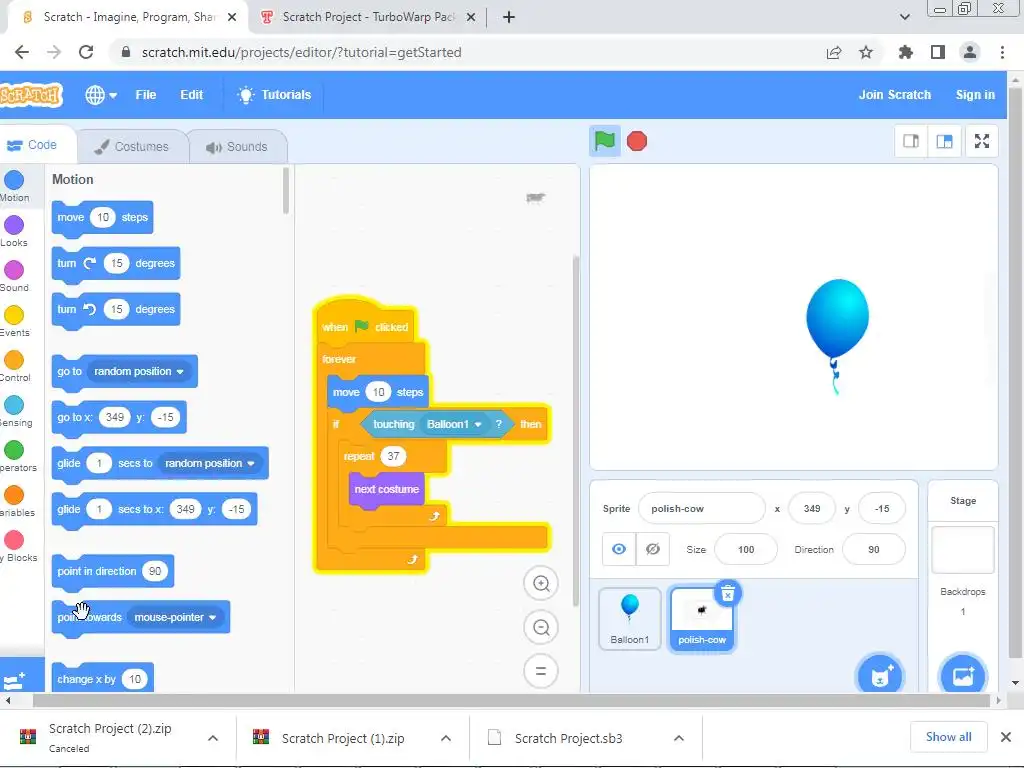The height and width of the screenshot is (768, 1024).
Task: Open a new browser tab
Action: pyautogui.click(x=509, y=18)
